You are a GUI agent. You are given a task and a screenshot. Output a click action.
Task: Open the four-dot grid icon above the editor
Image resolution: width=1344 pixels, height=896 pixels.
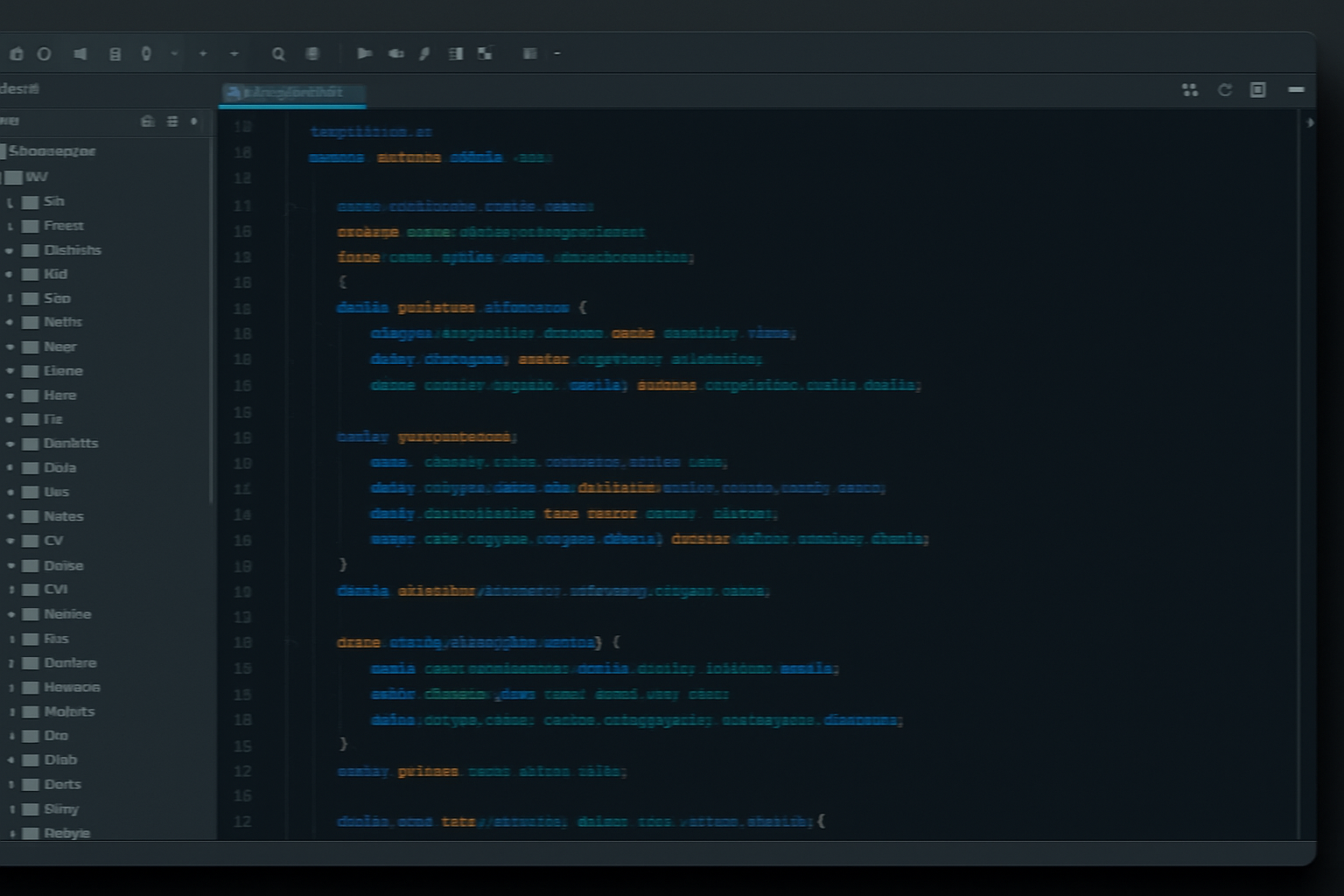coord(1190,90)
